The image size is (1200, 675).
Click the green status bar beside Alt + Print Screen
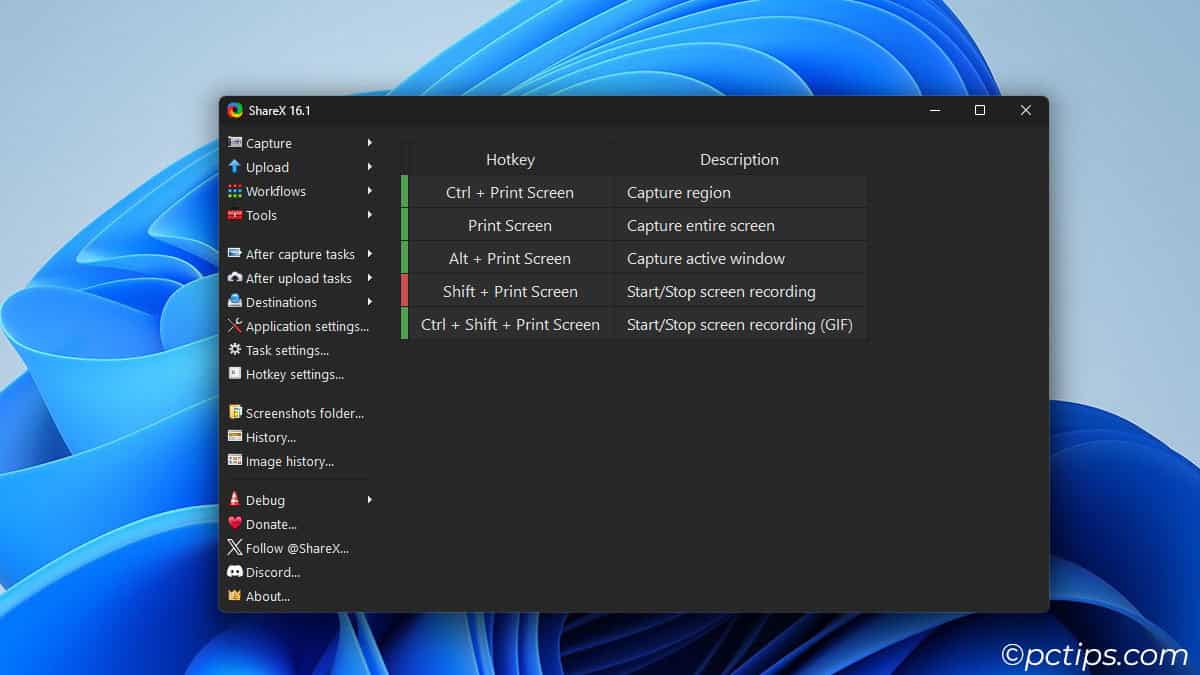coord(404,258)
